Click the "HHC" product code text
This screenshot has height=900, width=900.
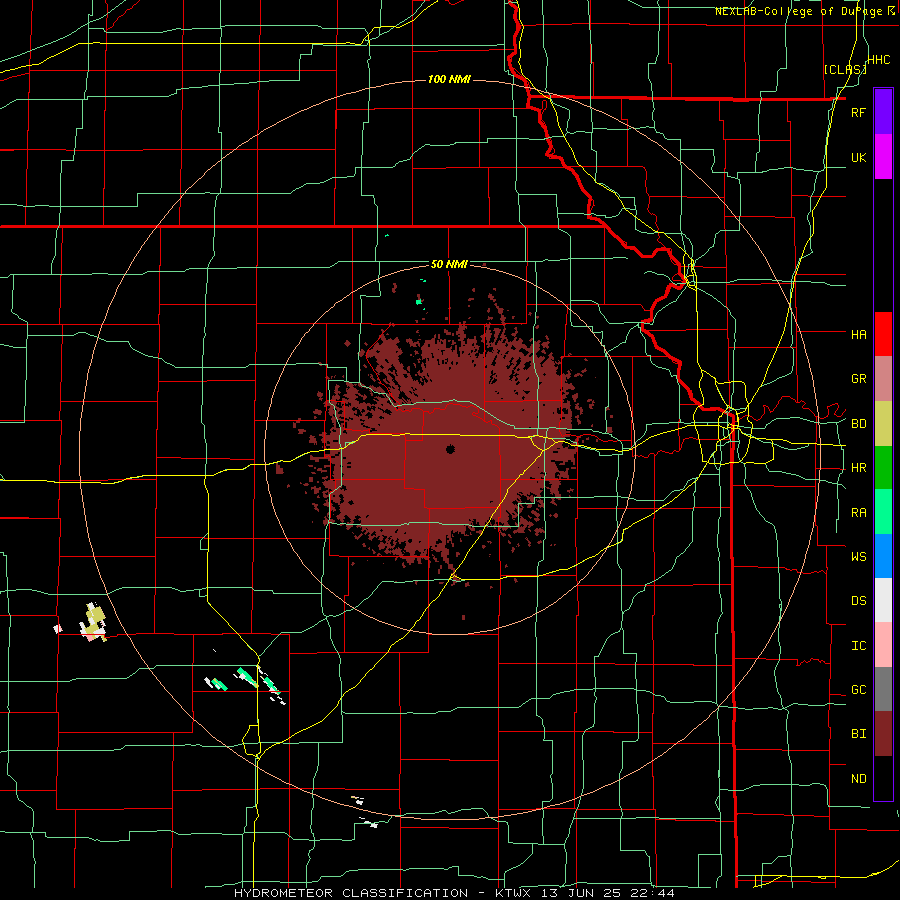pyautogui.click(x=879, y=60)
